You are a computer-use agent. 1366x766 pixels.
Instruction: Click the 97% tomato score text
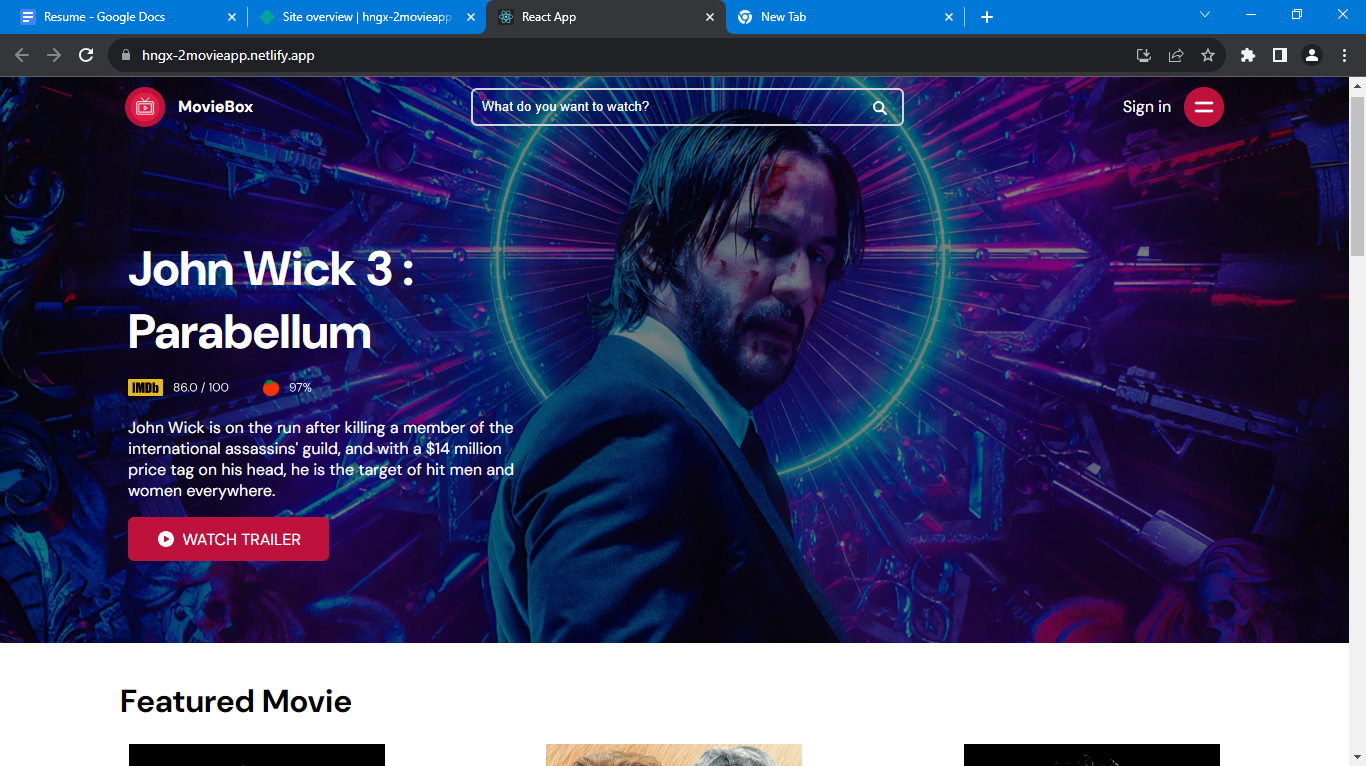[x=301, y=388]
